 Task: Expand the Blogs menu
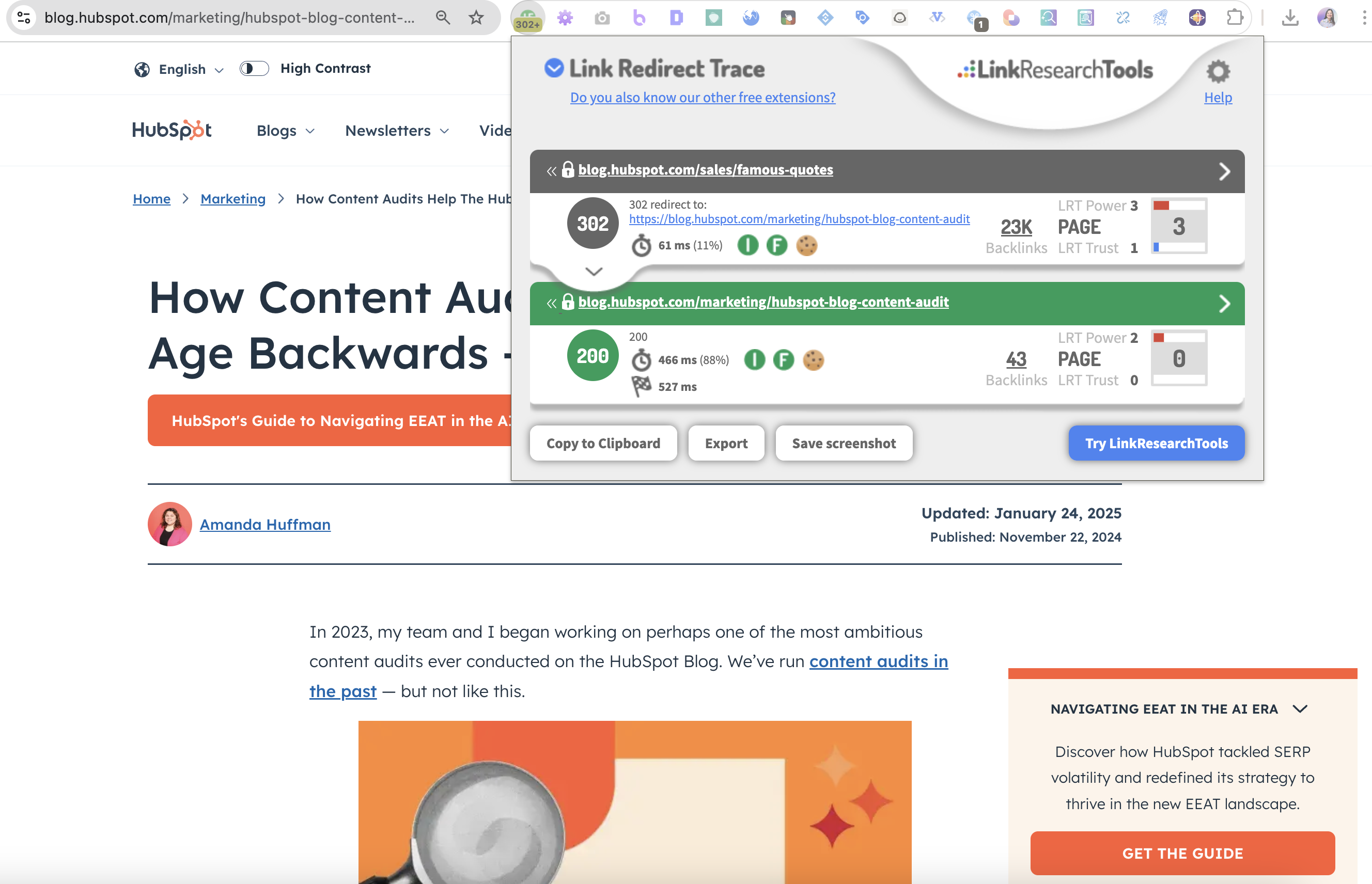pos(286,131)
